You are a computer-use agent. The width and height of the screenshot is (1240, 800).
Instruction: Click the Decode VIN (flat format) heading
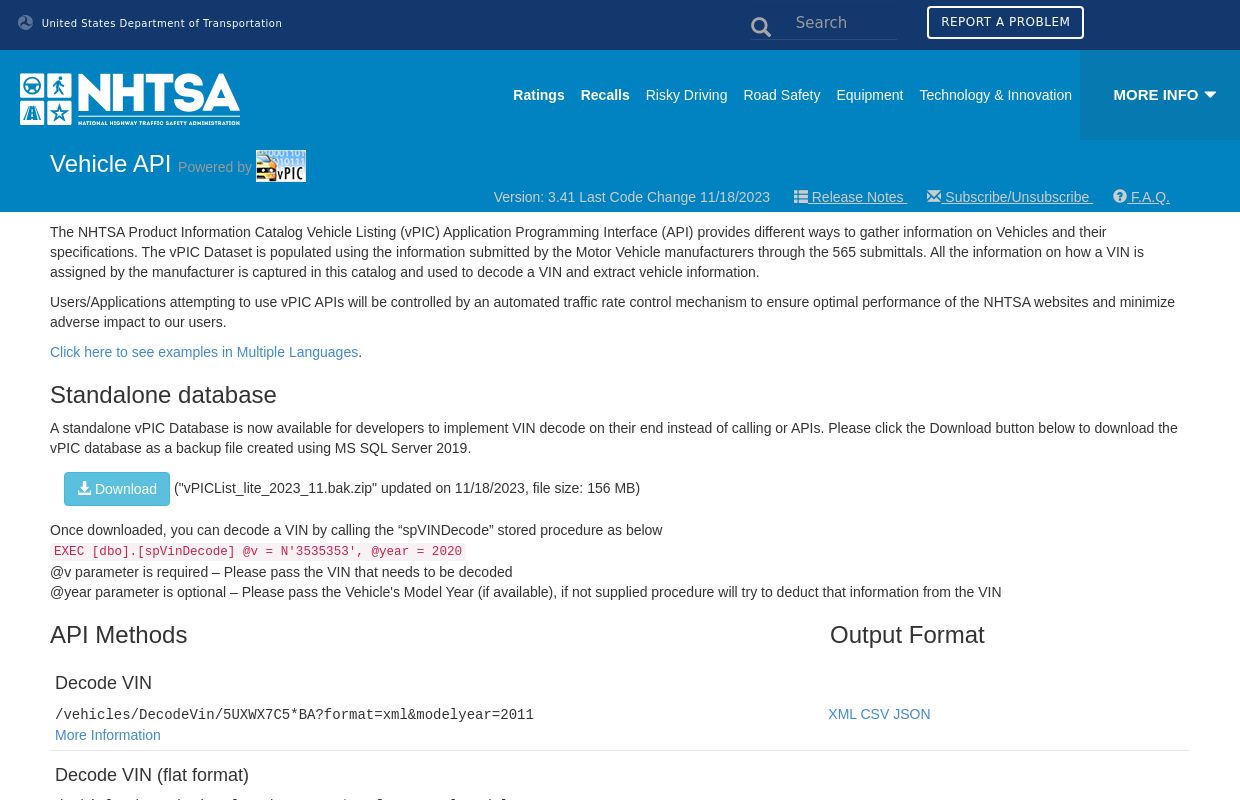pyautogui.click(x=152, y=775)
